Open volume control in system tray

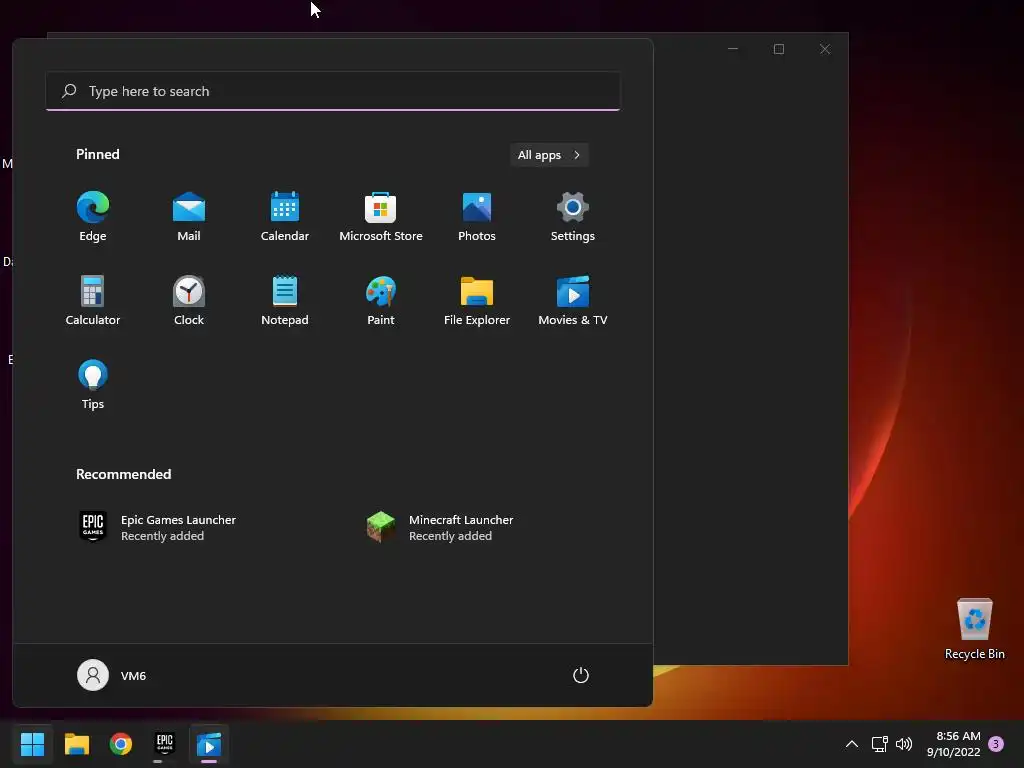(x=904, y=744)
